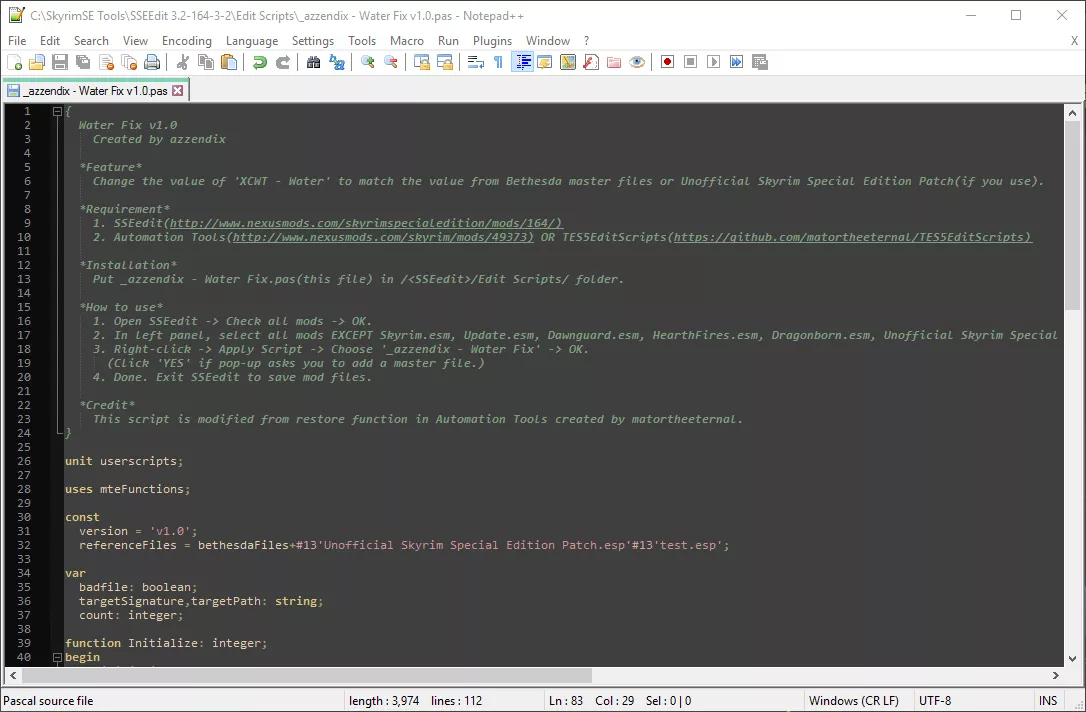Toggle file monitoring eye icon
This screenshot has width=1086, height=712.
pyautogui.click(x=637, y=62)
